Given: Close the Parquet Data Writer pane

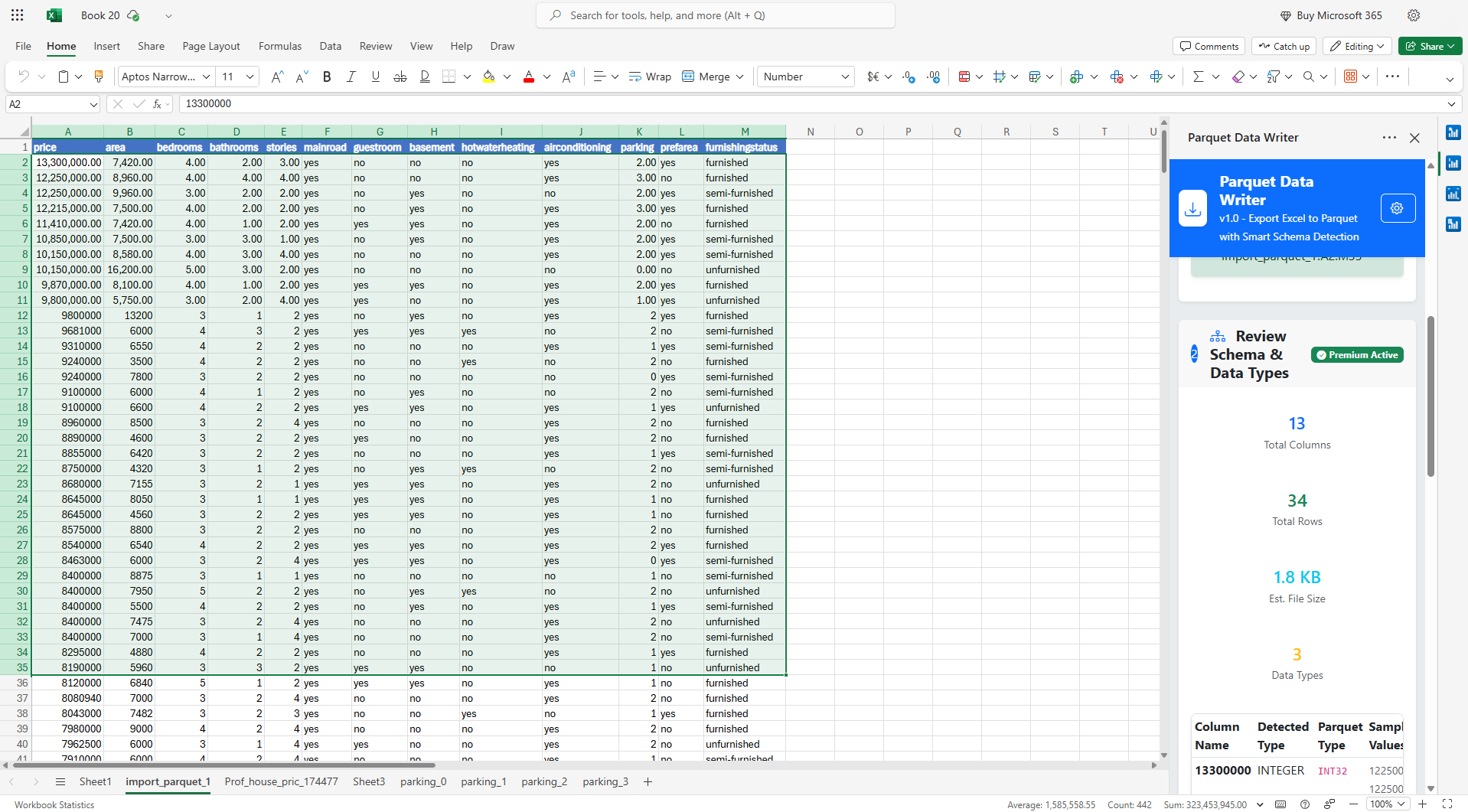Looking at the screenshot, I should tap(1414, 138).
